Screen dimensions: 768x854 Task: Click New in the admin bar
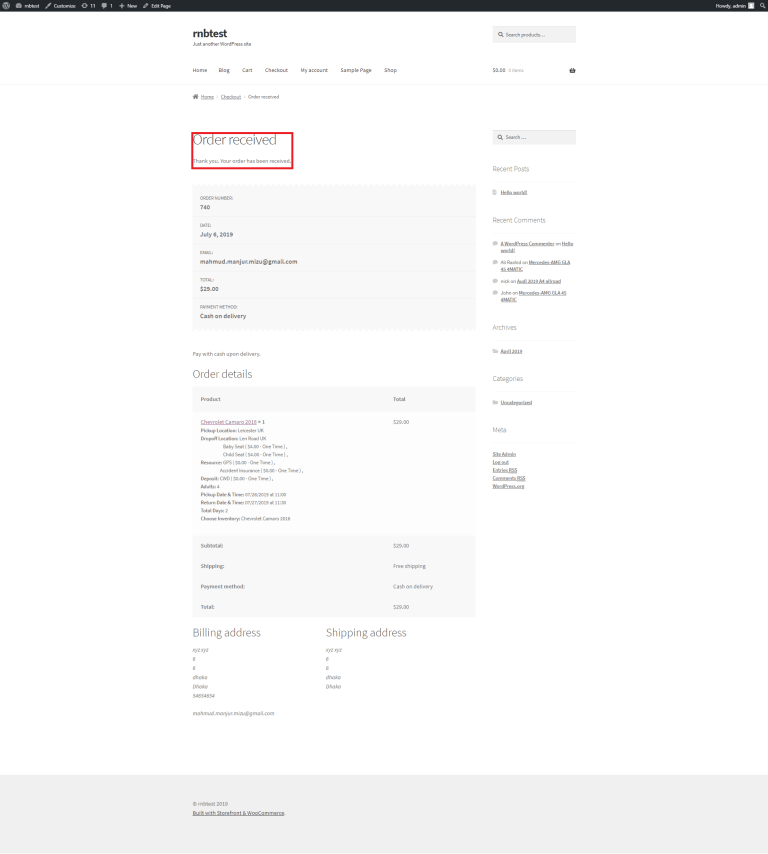click(x=128, y=5)
